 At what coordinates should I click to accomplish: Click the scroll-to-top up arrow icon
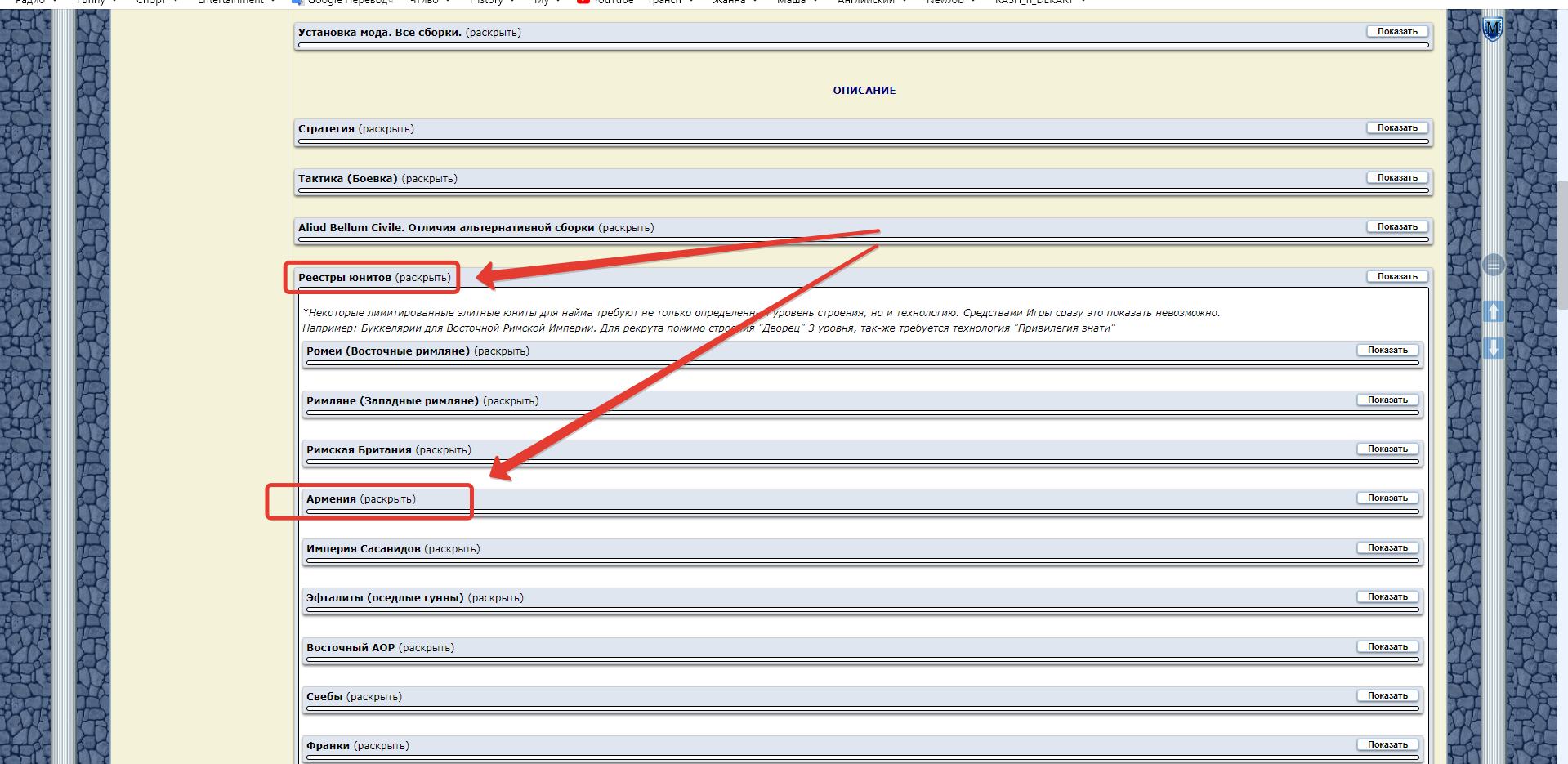(1493, 311)
